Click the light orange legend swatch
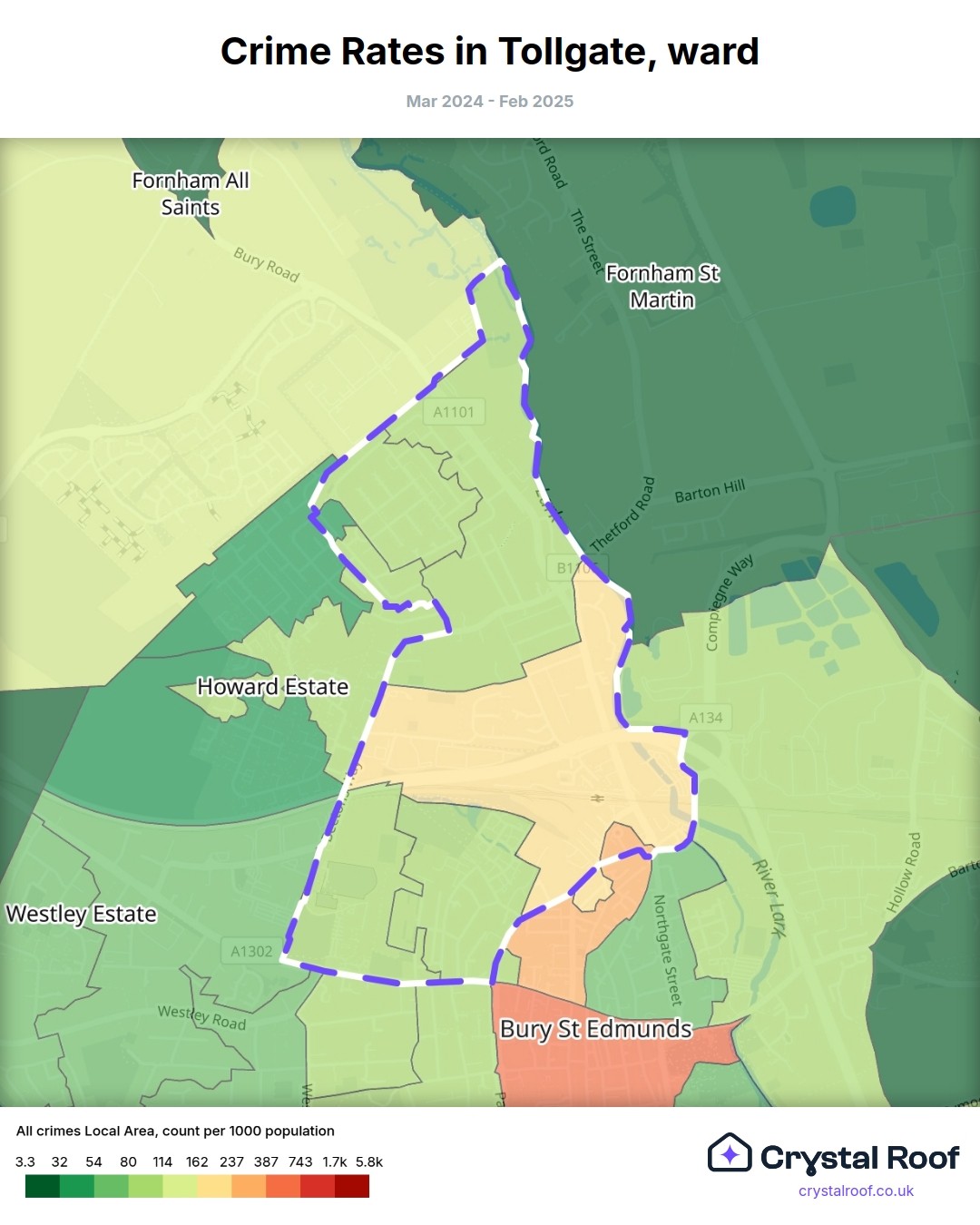Screen dimensions: 980x1225 249,1186
